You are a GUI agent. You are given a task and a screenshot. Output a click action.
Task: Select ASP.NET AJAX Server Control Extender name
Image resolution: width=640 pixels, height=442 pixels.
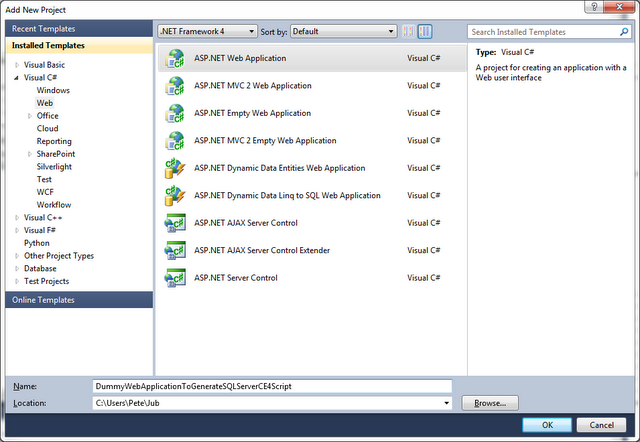tap(262, 250)
